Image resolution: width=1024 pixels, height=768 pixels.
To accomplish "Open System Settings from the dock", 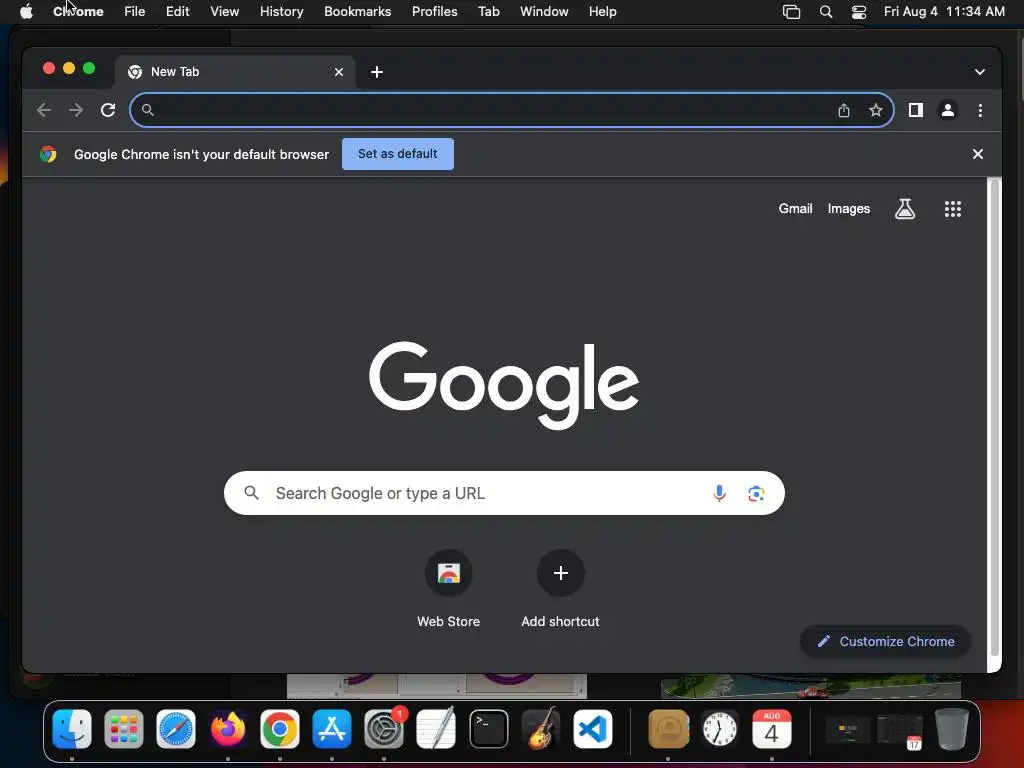I will [384, 729].
